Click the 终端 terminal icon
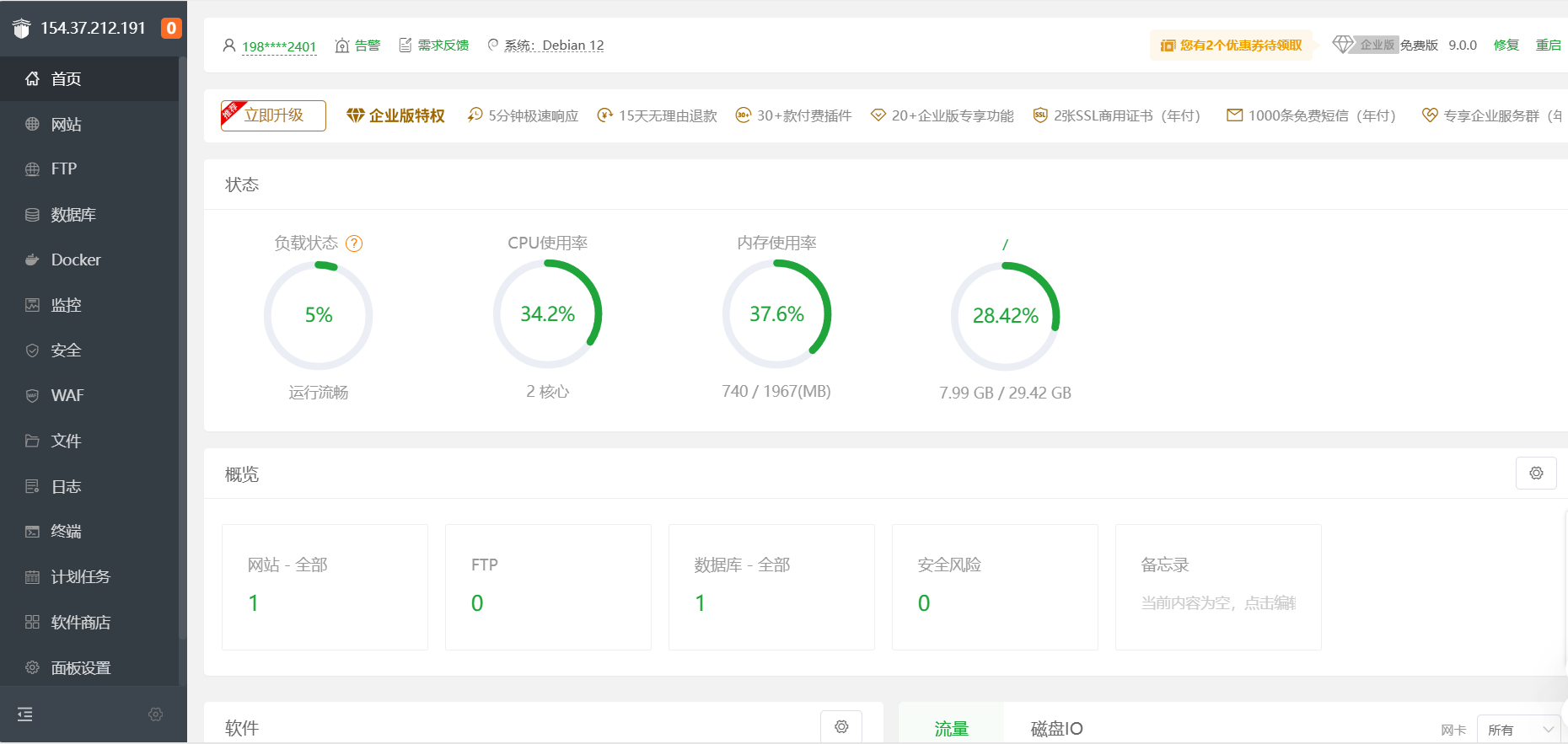This screenshot has height=744, width=1568. click(x=32, y=532)
